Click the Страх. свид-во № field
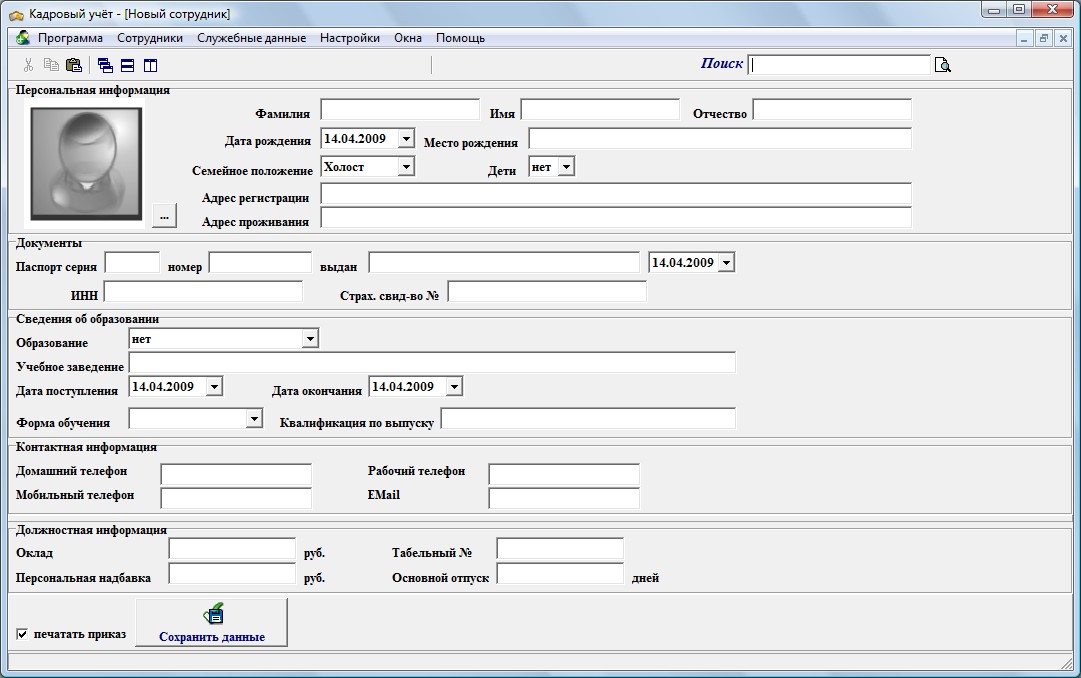 pos(547,292)
